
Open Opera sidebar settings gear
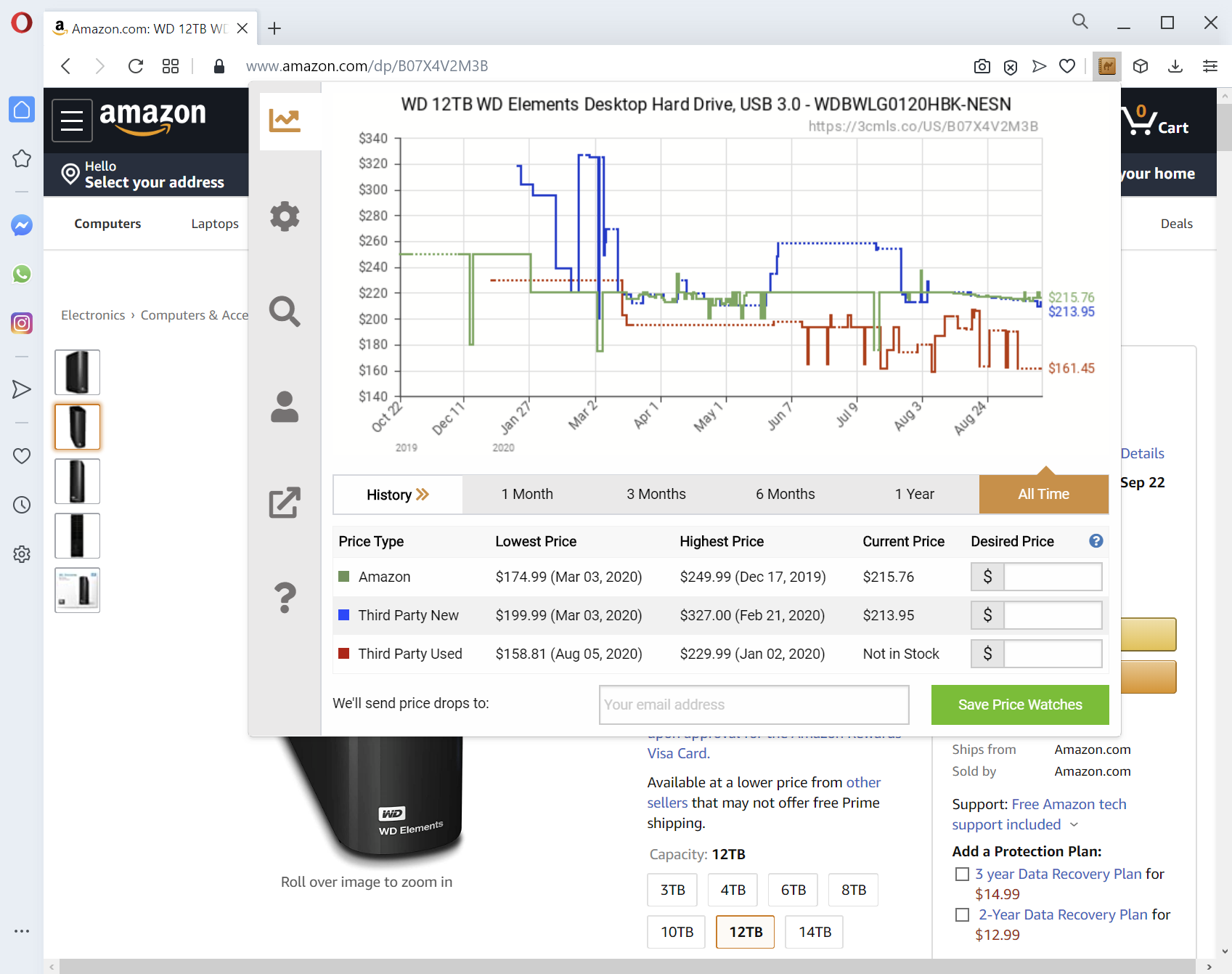(x=22, y=553)
